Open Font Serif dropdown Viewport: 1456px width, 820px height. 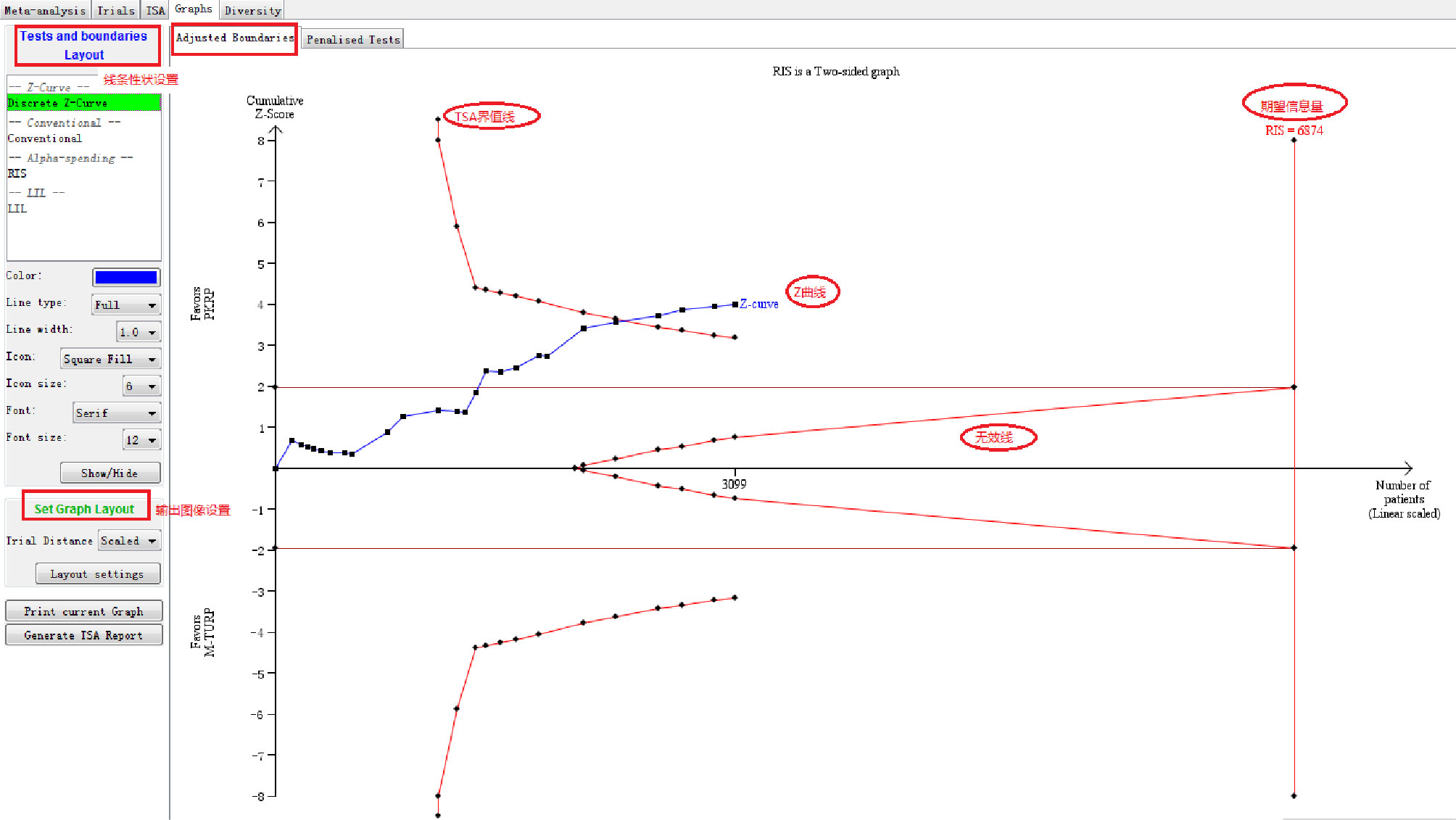117,413
